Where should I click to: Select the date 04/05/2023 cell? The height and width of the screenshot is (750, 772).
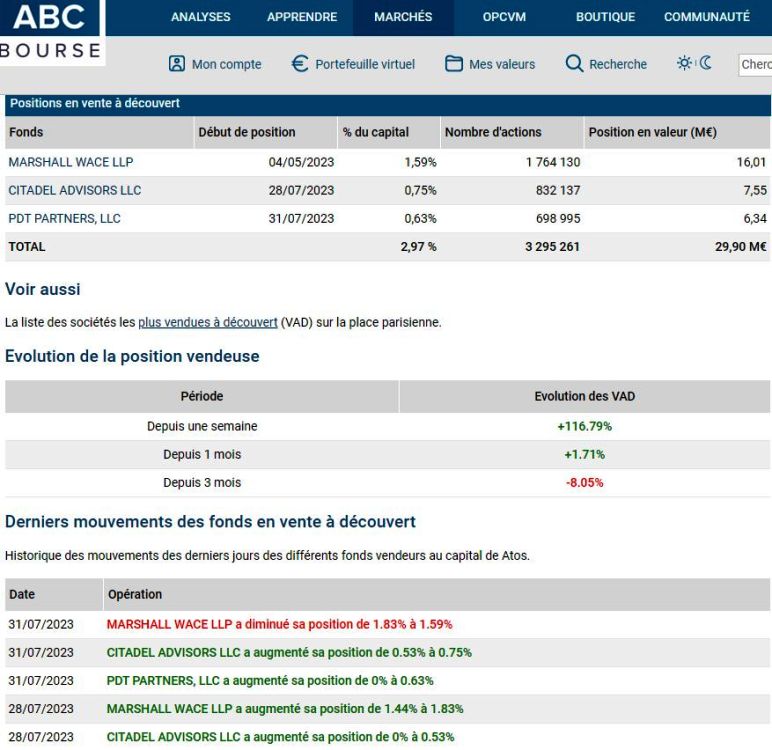[301, 162]
